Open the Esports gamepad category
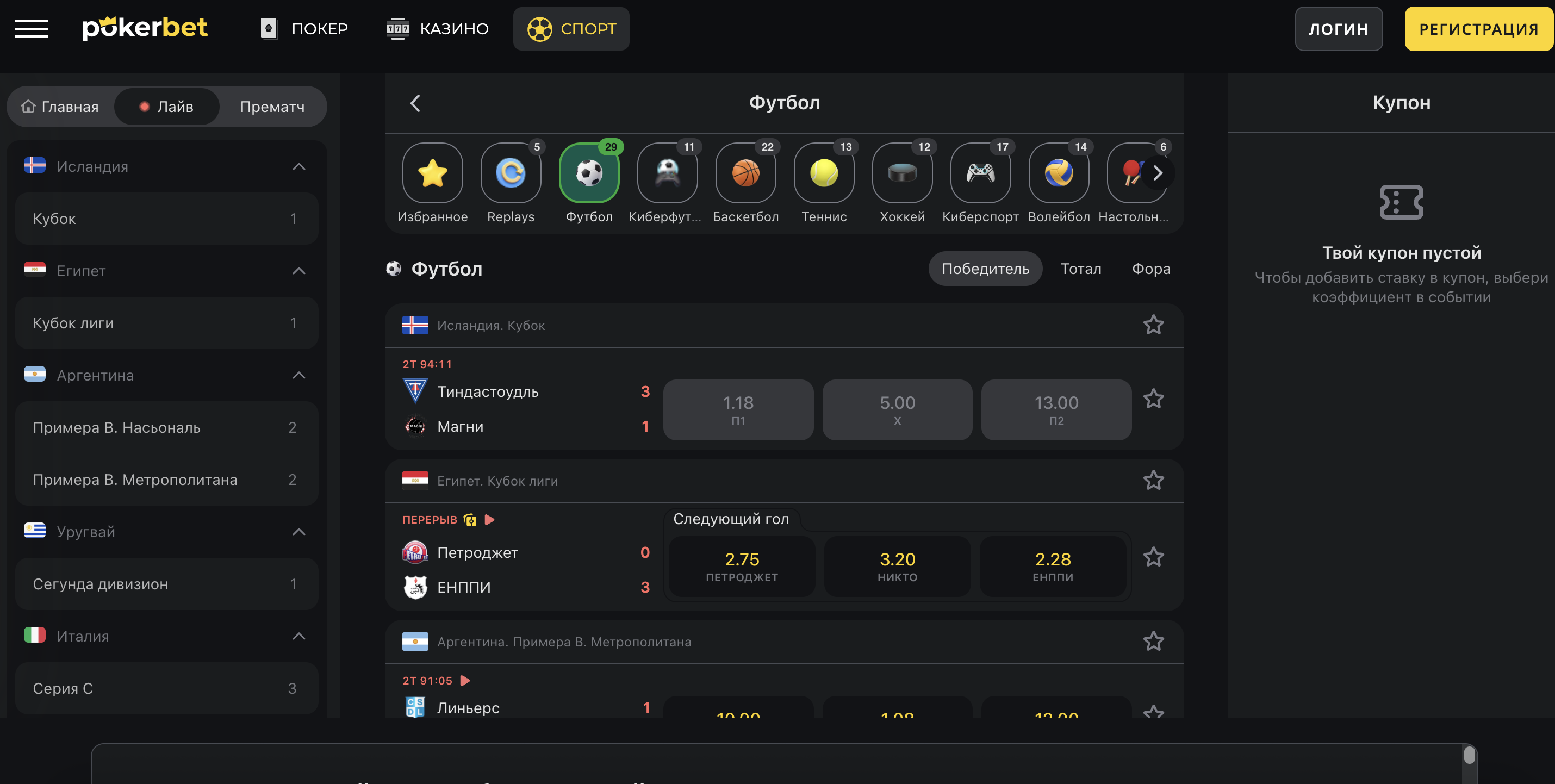The width and height of the screenshot is (1555, 784). pos(980,173)
